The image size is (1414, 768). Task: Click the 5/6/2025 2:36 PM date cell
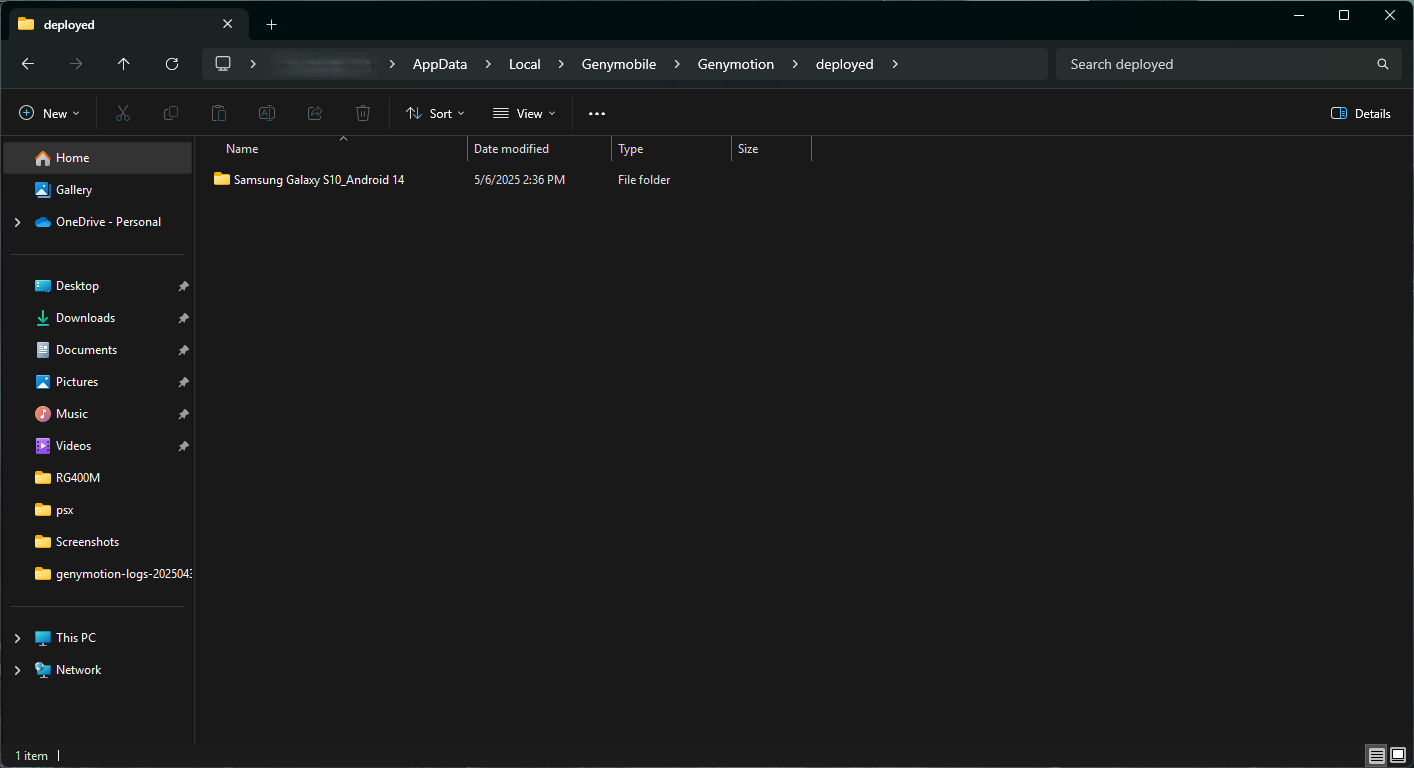pos(519,180)
